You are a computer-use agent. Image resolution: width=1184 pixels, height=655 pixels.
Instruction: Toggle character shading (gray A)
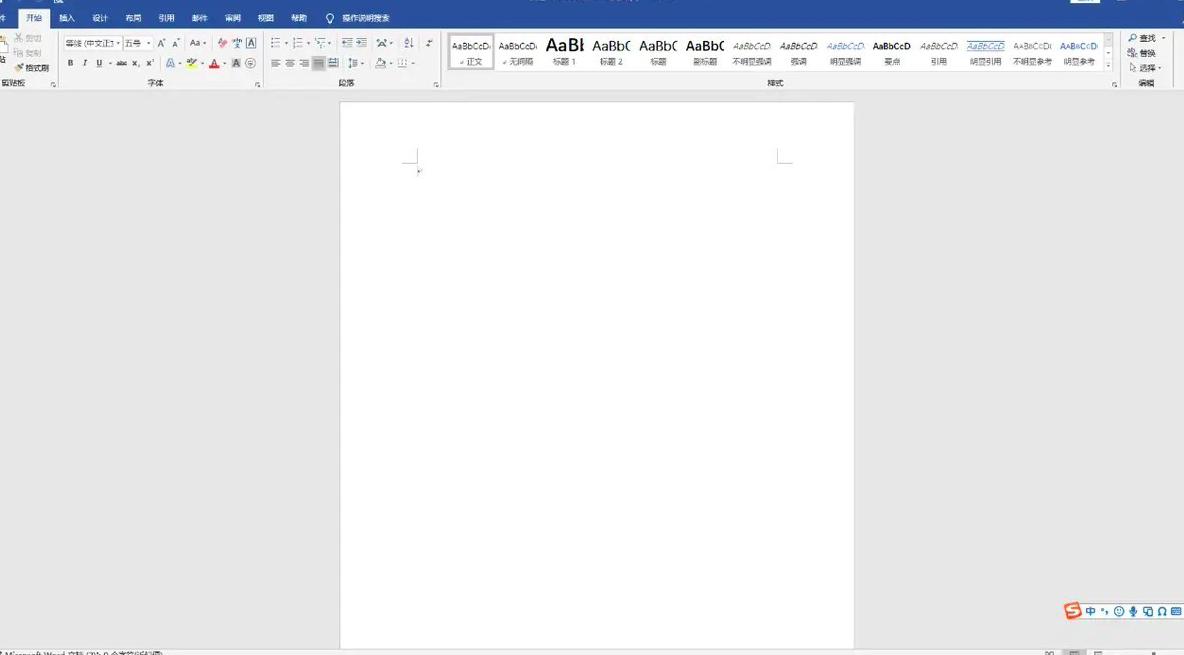[236, 63]
